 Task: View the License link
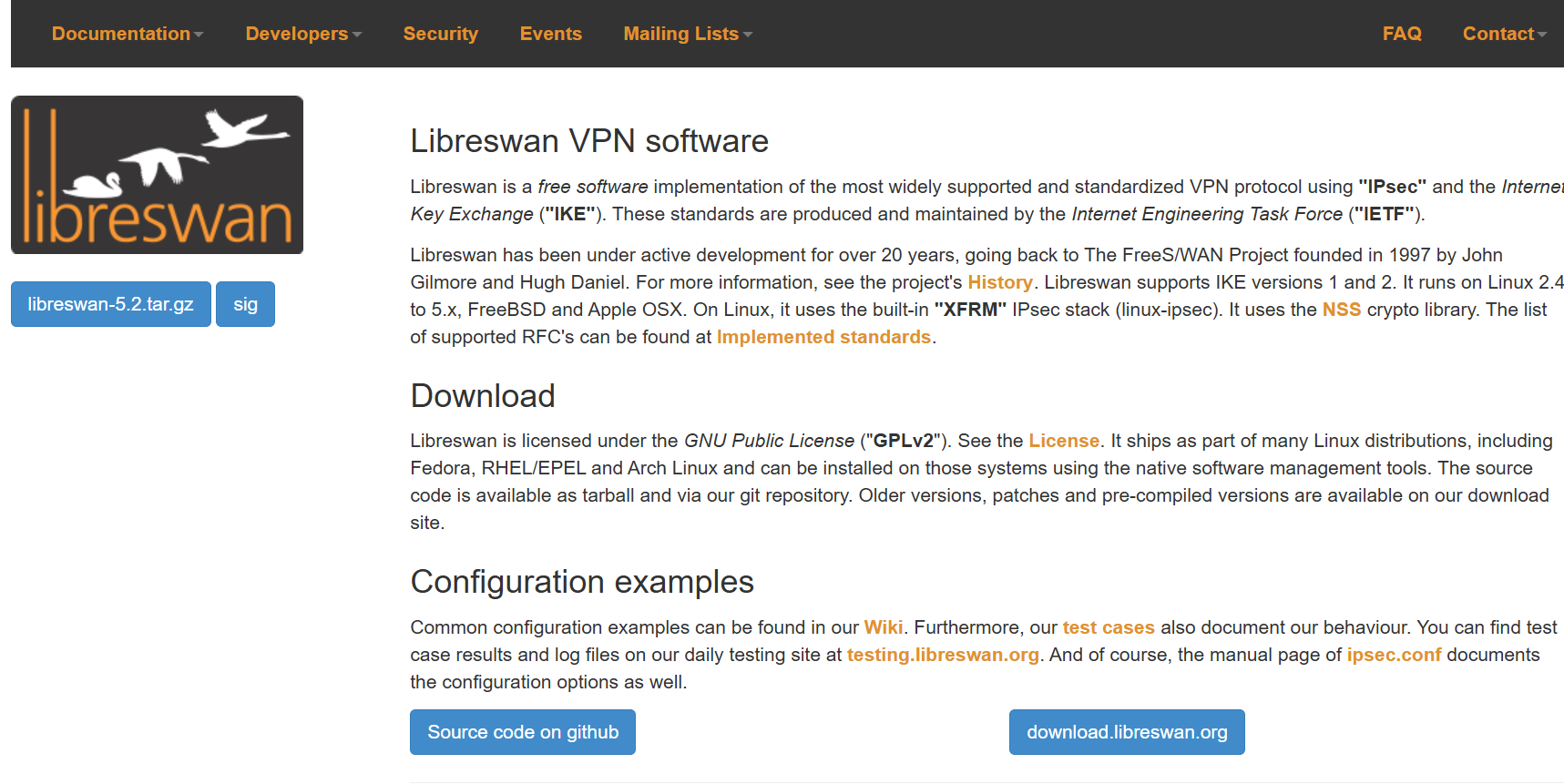pyautogui.click(x=1064, y=441)
